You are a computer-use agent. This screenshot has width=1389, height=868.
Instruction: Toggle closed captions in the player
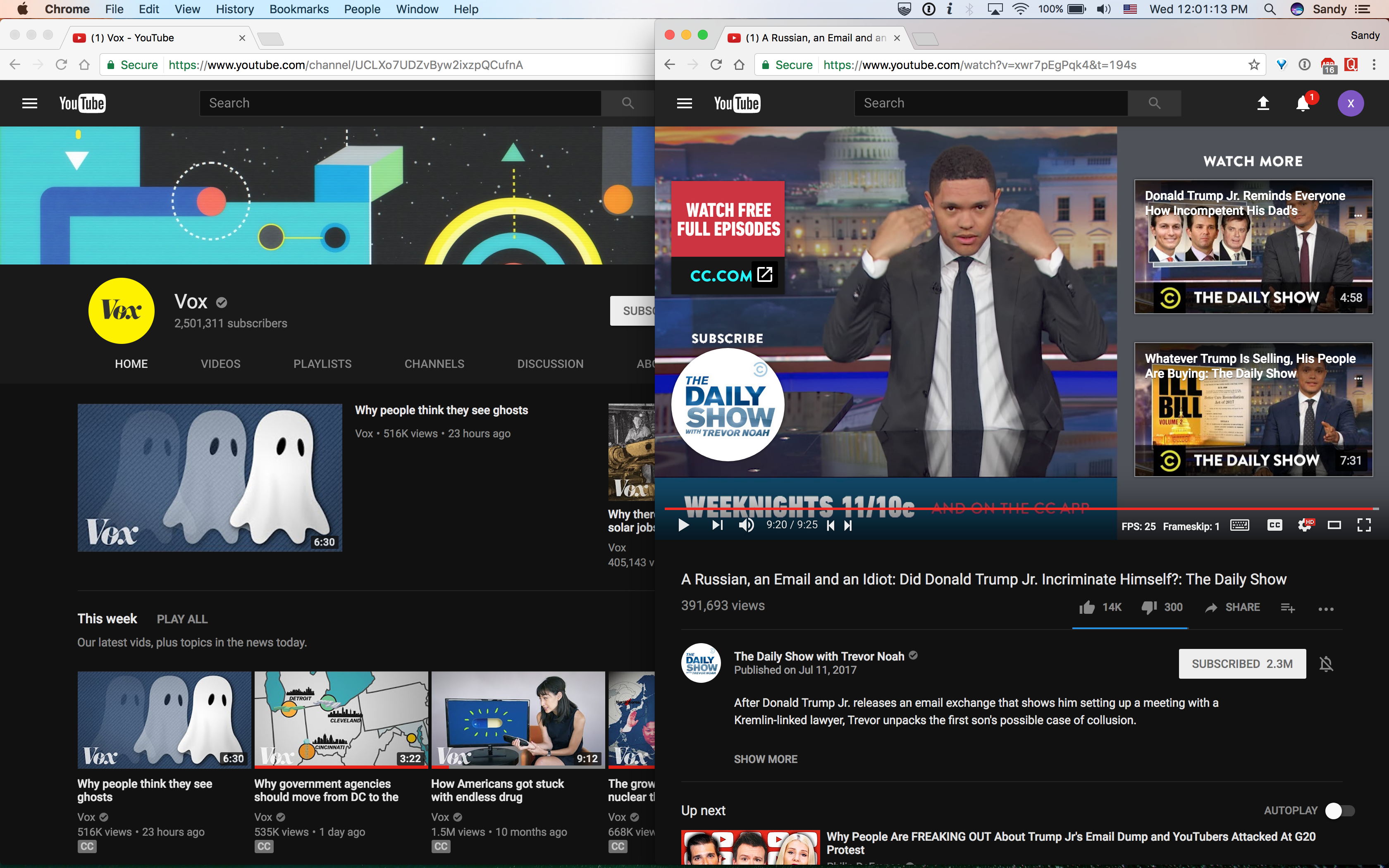(x=1275, y=525)
